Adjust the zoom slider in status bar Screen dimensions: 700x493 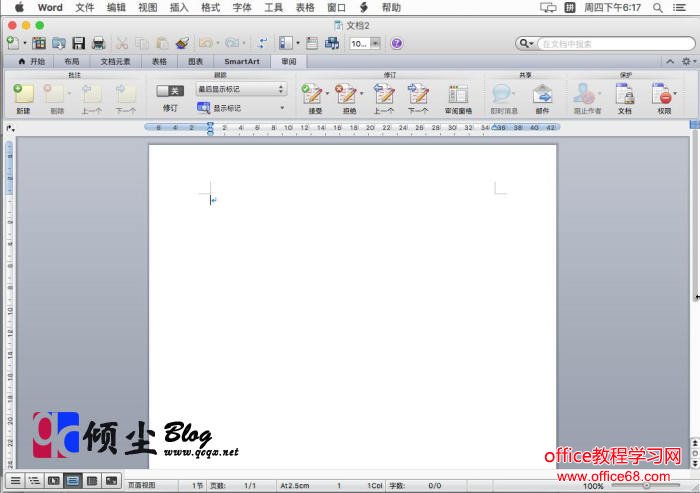[646, 485]
